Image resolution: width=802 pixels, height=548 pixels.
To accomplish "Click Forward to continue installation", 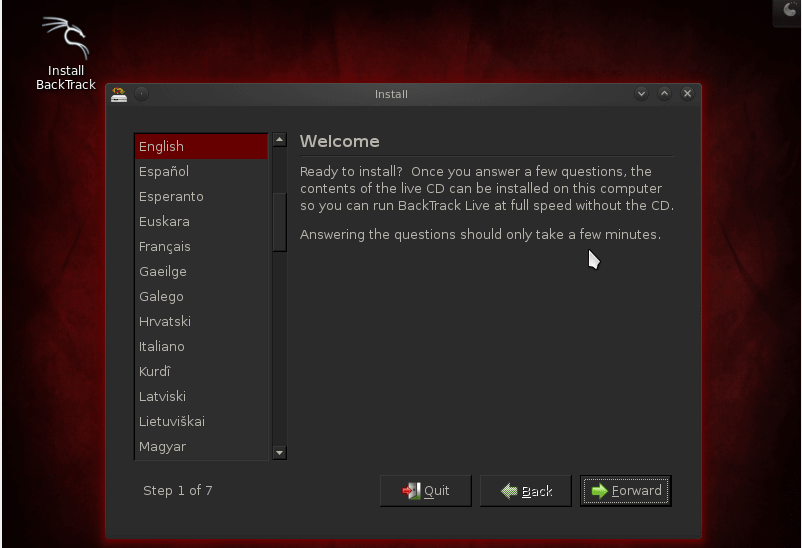I will [x=626, y=491].
